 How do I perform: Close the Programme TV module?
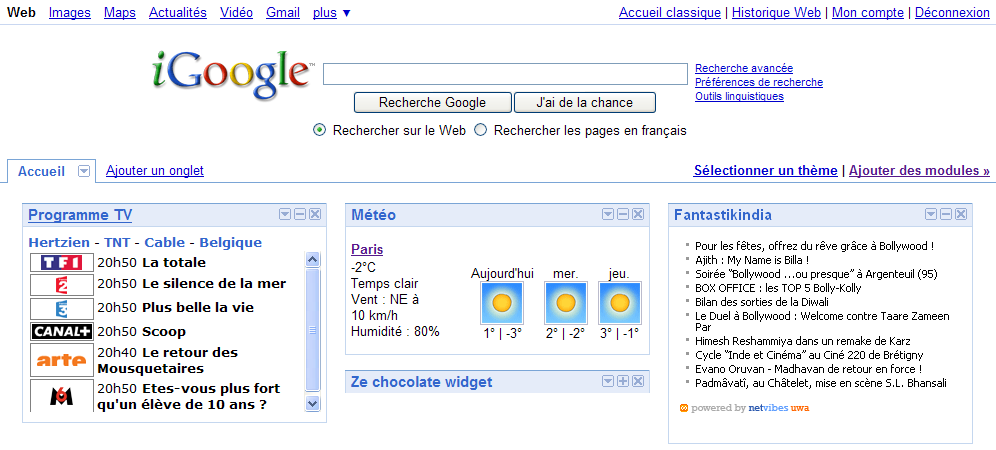[x=315, y=214]
